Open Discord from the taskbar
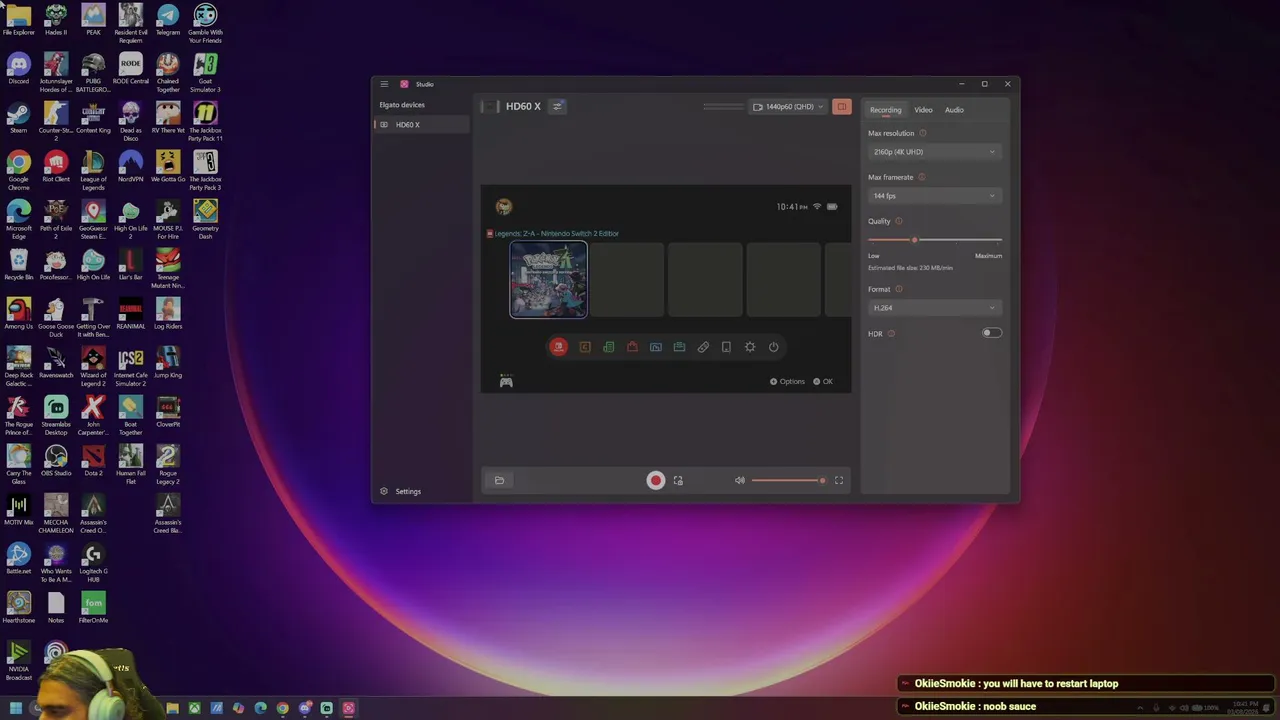Screen dimensions: 1280x720 (304, 709)
